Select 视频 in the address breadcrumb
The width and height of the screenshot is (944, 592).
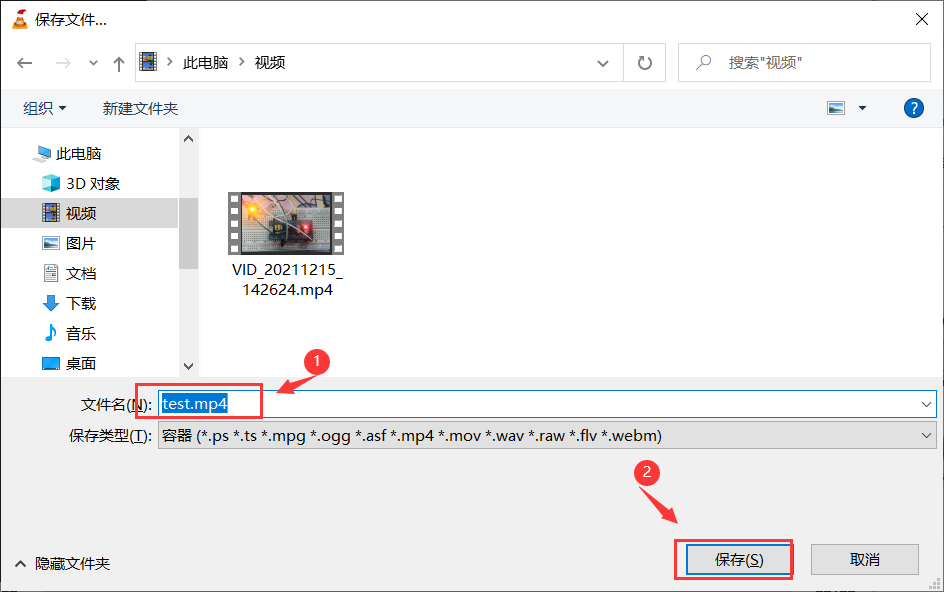270,63
